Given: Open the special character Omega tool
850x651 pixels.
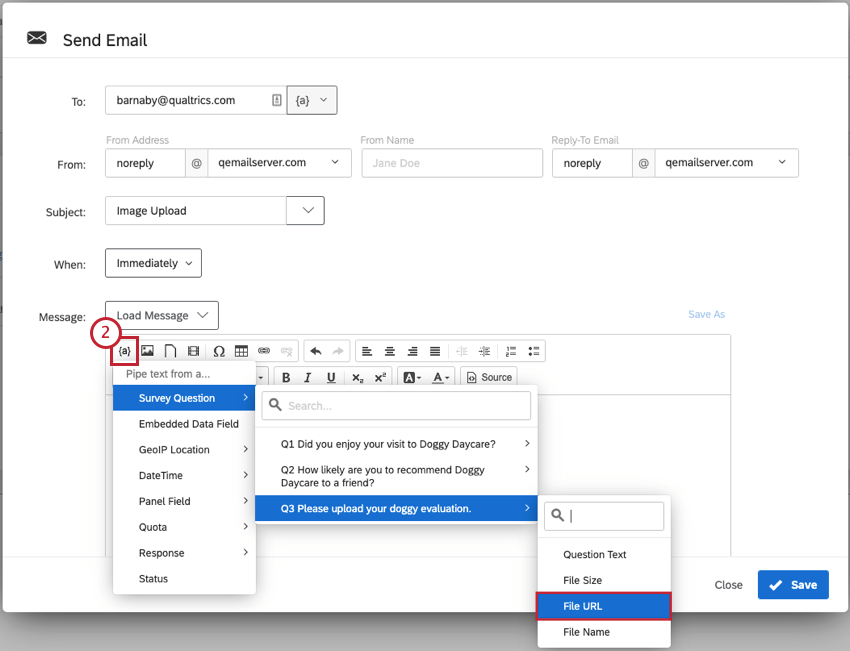Looking at the screenshot, I should tap(218, 350).
